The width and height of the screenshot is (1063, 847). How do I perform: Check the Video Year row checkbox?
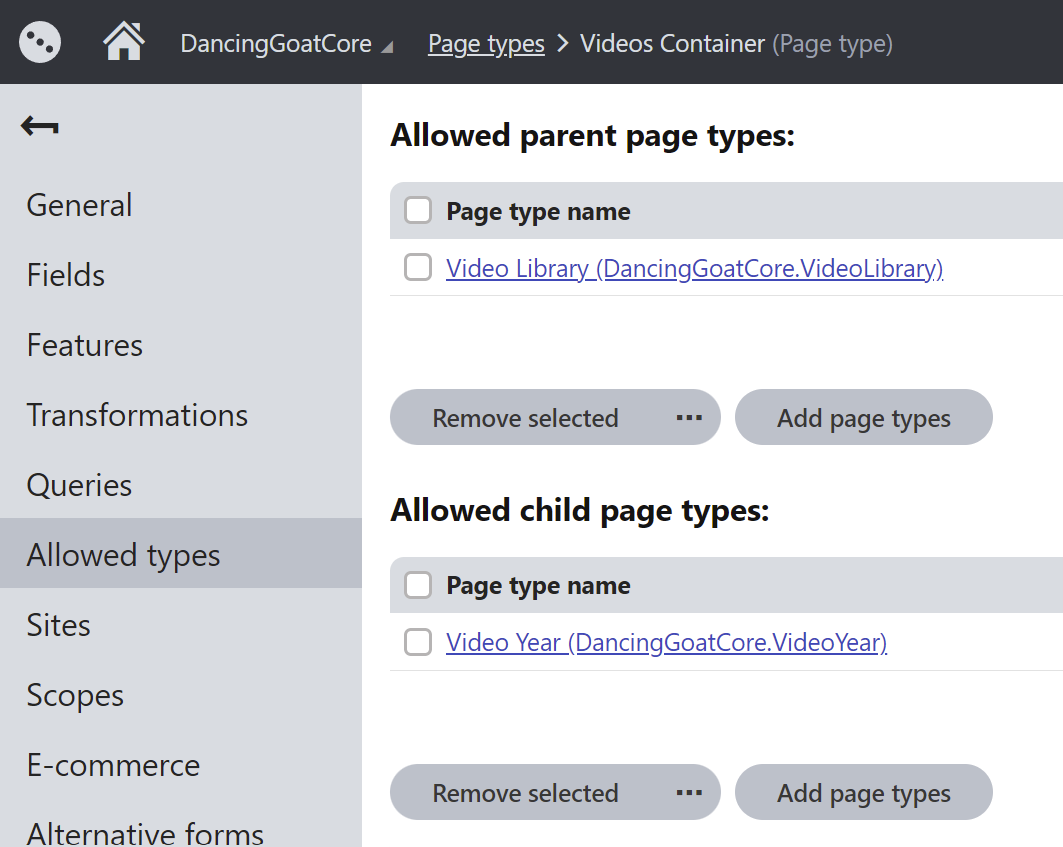click(x=418, y=642)
